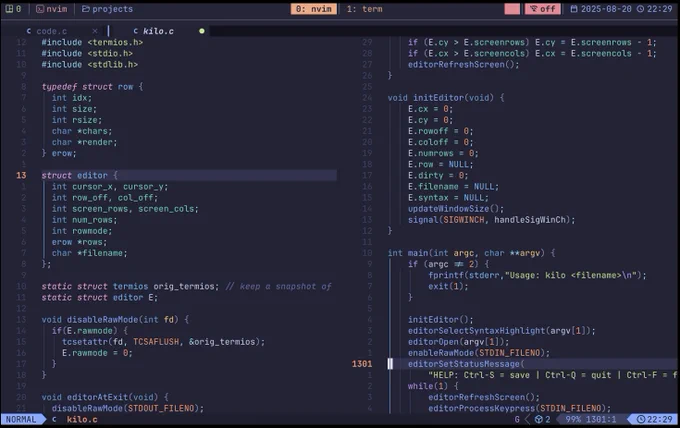Switch to tmux window 0: nvim
The width and height of the screenshot is (680, 428).
point(314,9)
